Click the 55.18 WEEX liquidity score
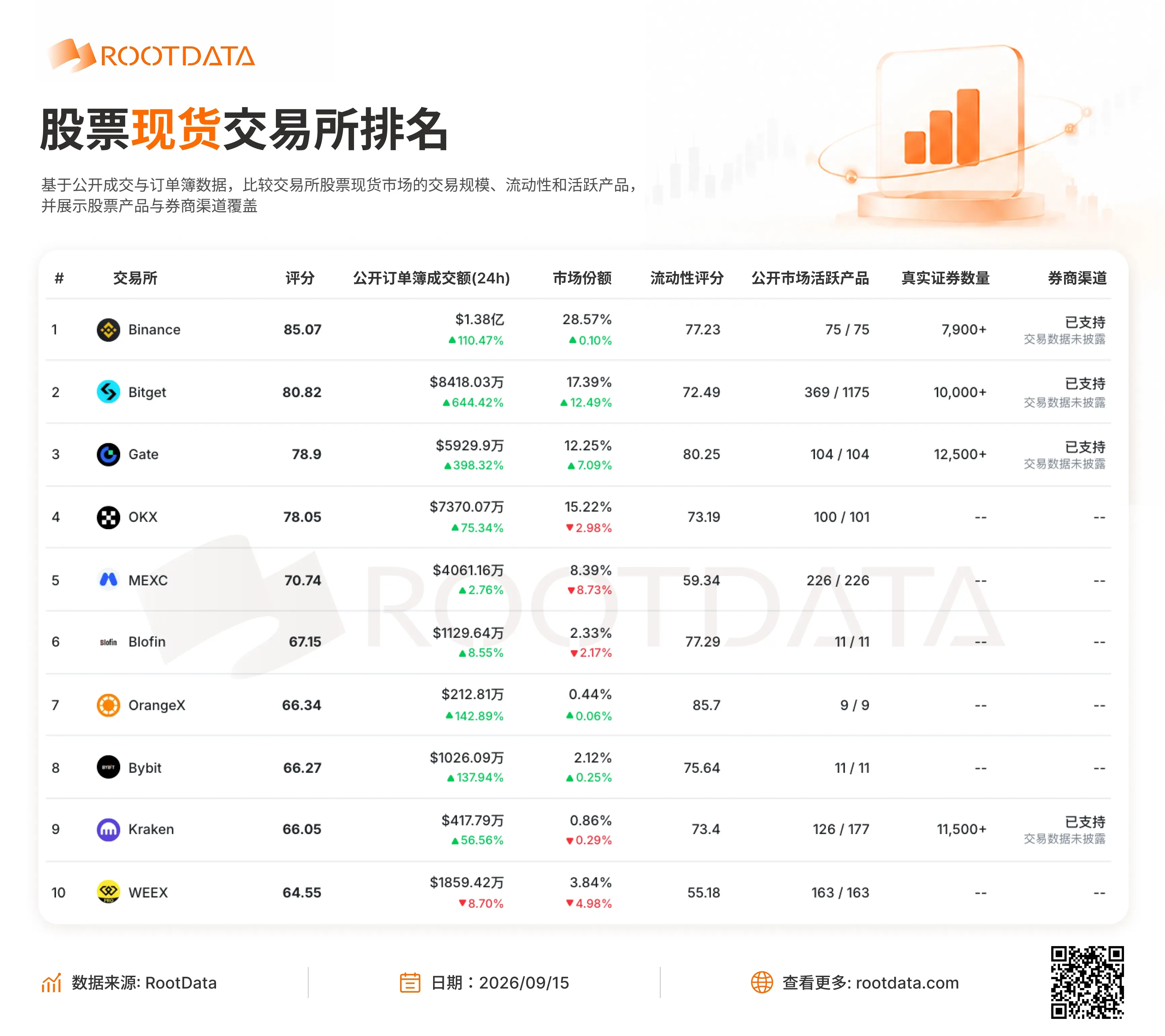 [703, 892]
